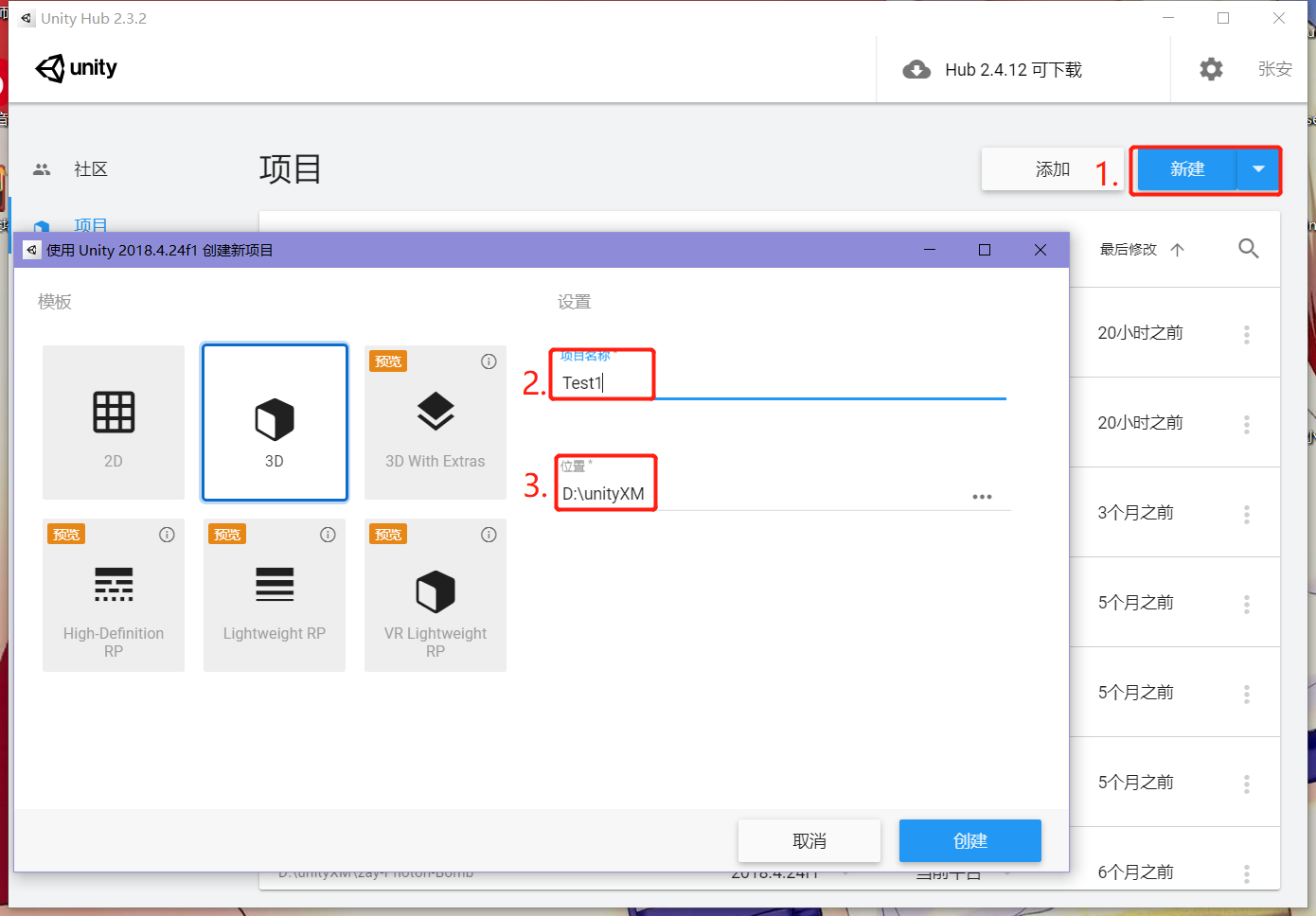The width and height of the screenshot is (1316, 916).
Task: Click the Hub 2.4.12 download cloud icon
Action: point(916,69)
